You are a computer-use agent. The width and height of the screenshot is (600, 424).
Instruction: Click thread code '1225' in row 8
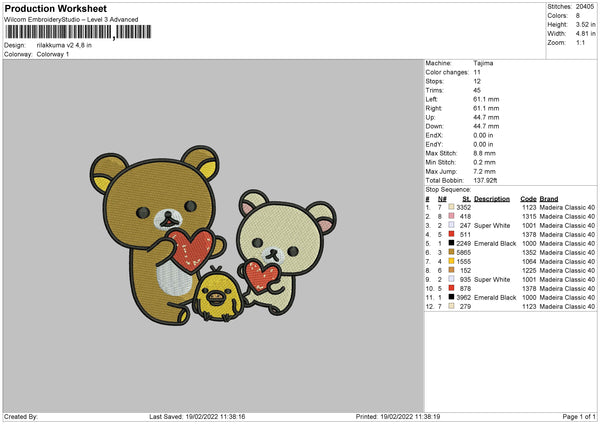point(529,270)
